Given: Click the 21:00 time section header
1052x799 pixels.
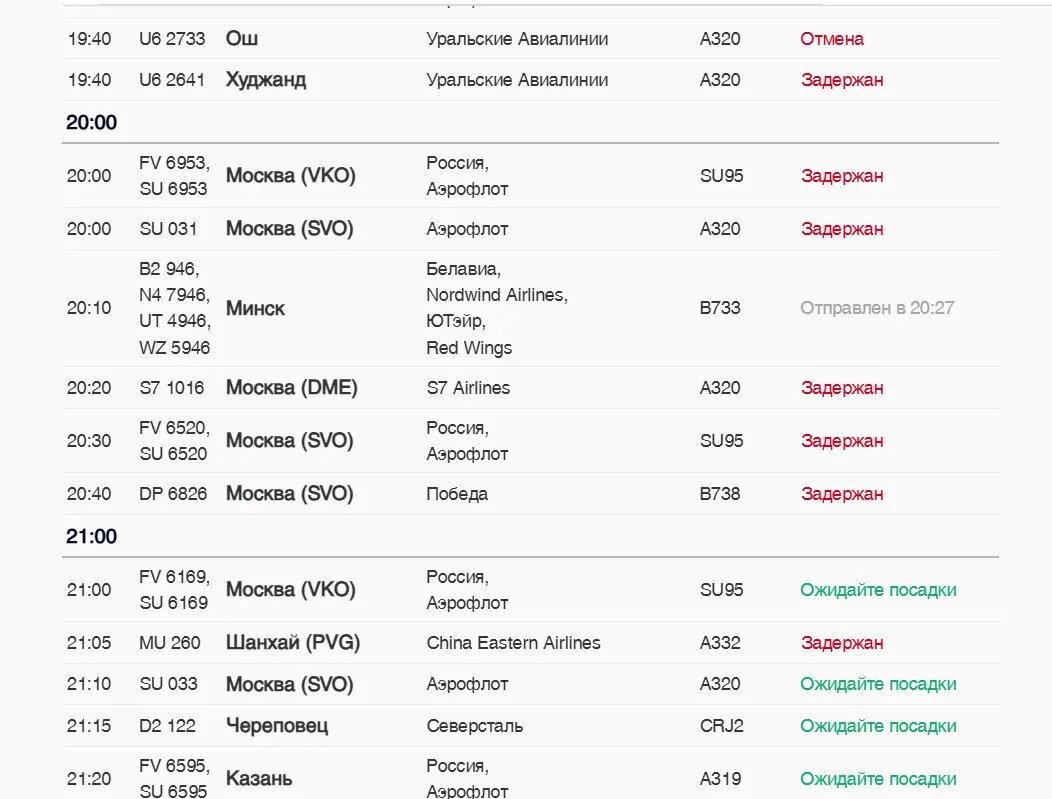Looking at the screenshot, I should tap(92, 537).
